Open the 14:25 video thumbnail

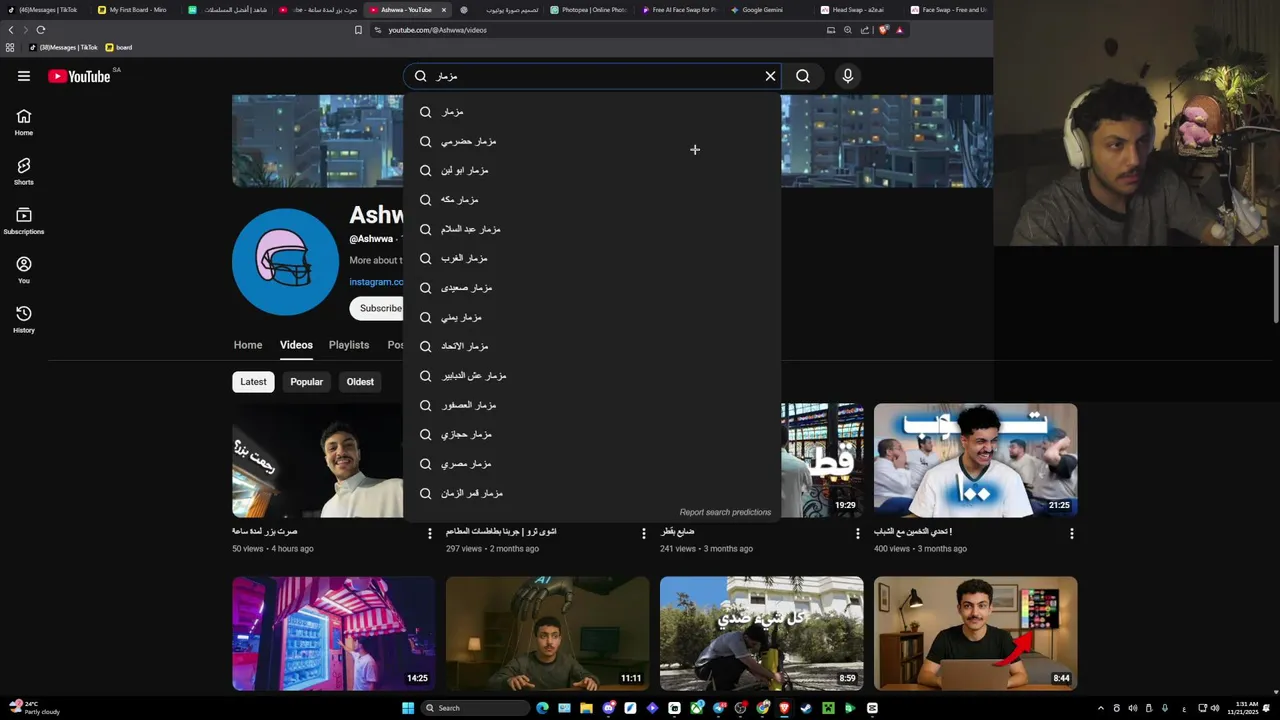pos(334,633)
